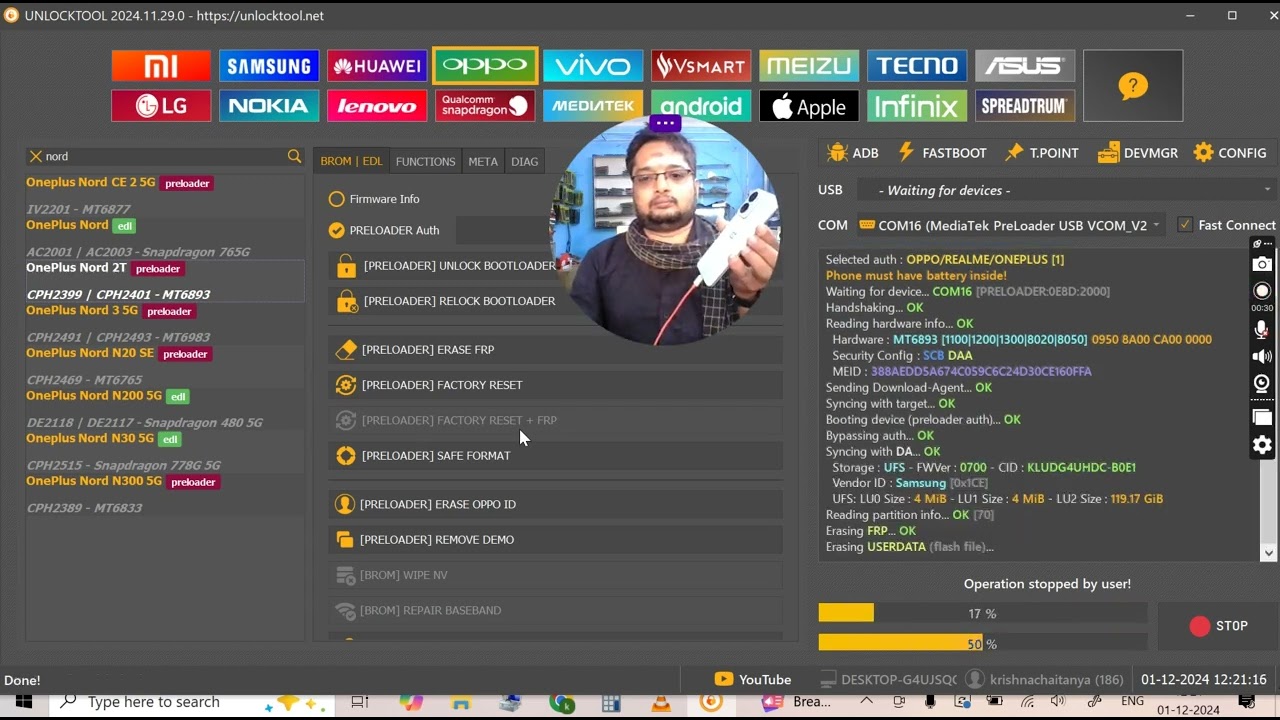Open the COM port dropdown
The width and height of the screenshot is (1280, 720).
point(1010,225)
